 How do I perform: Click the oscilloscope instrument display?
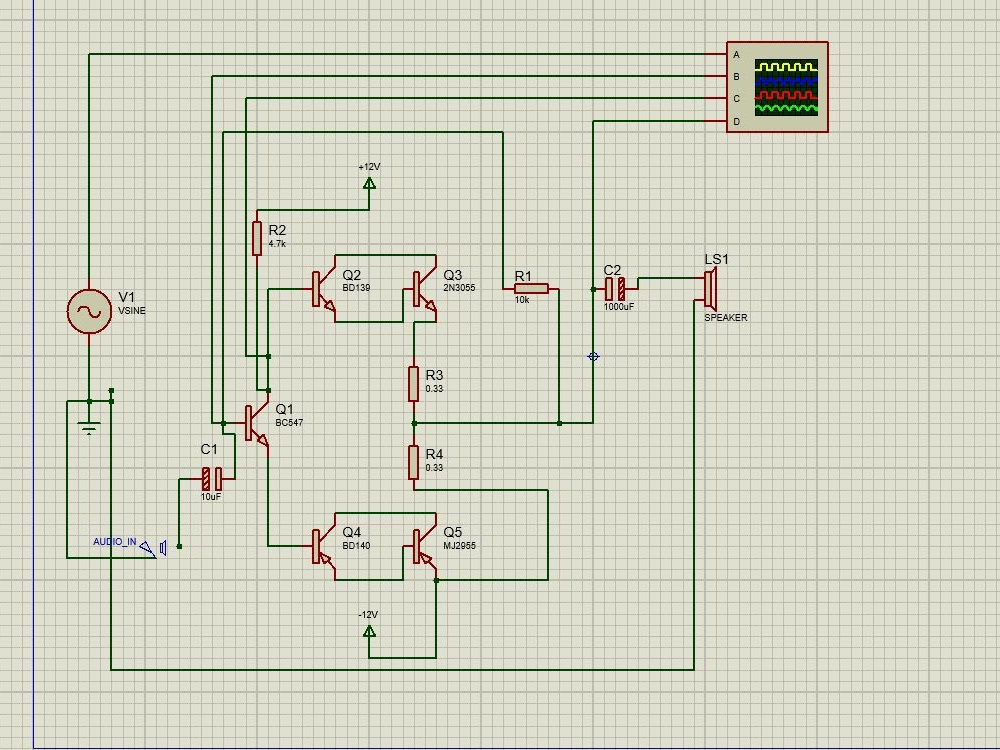pos(786,88)
